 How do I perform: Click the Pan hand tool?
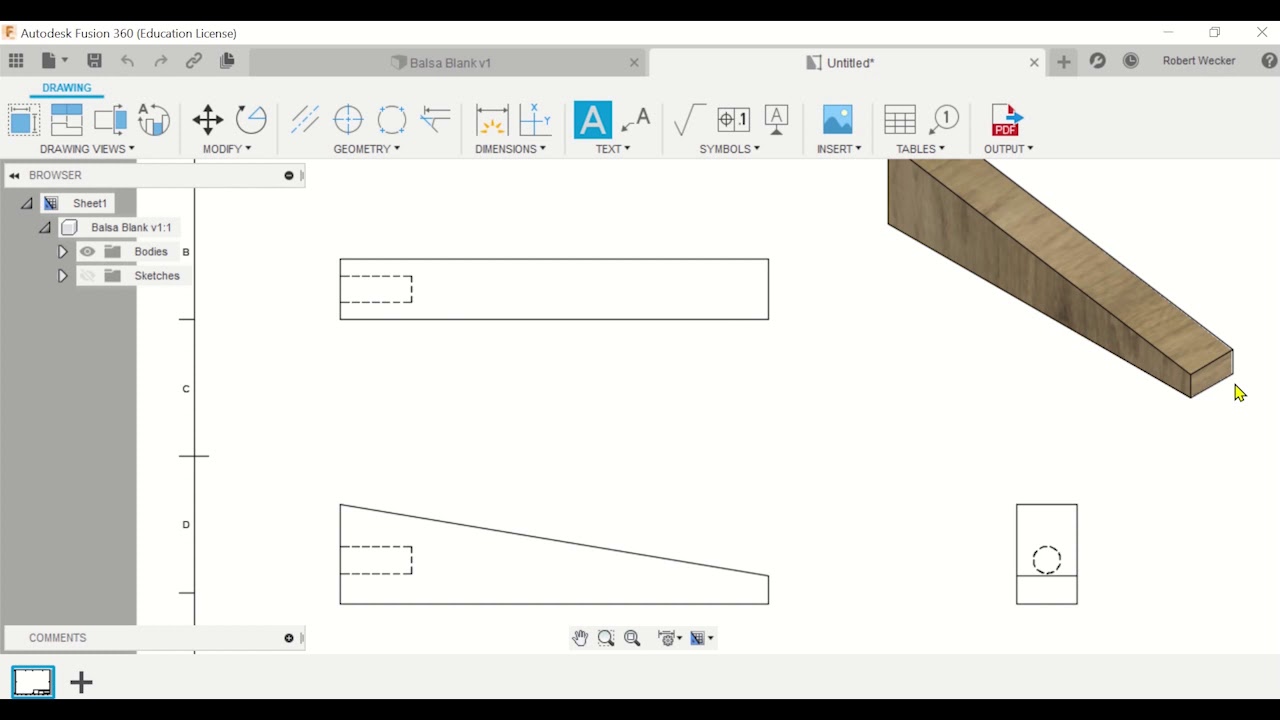tap(580, 638)
